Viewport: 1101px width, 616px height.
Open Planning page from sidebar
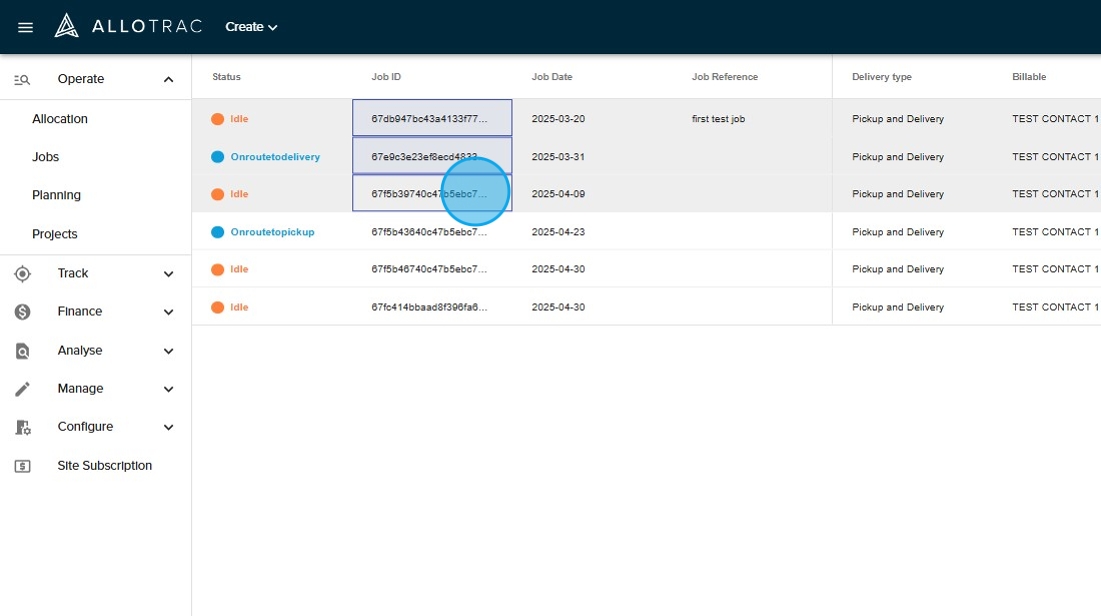[56, 195]
